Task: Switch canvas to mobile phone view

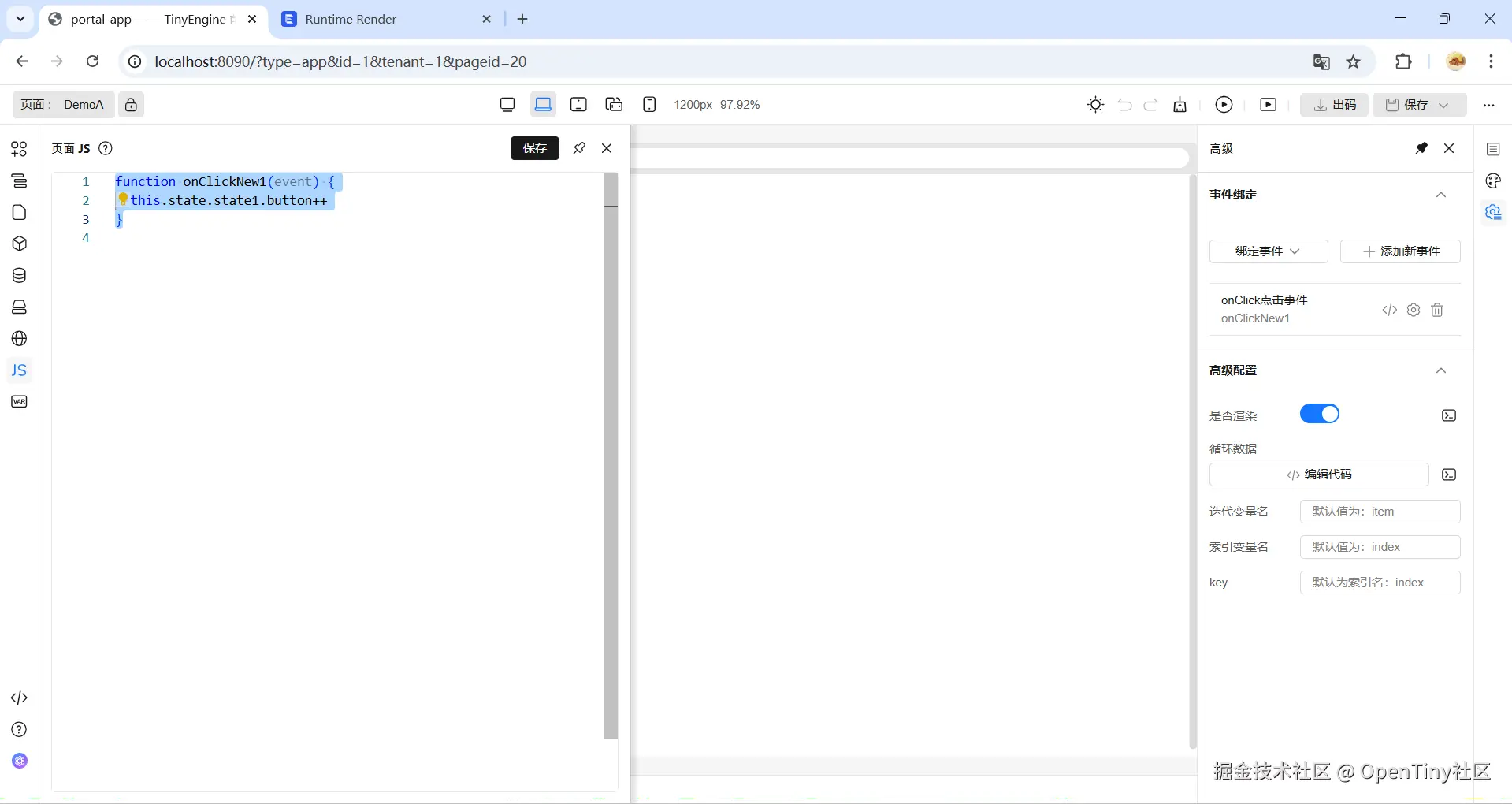Action: coord(649,104)
